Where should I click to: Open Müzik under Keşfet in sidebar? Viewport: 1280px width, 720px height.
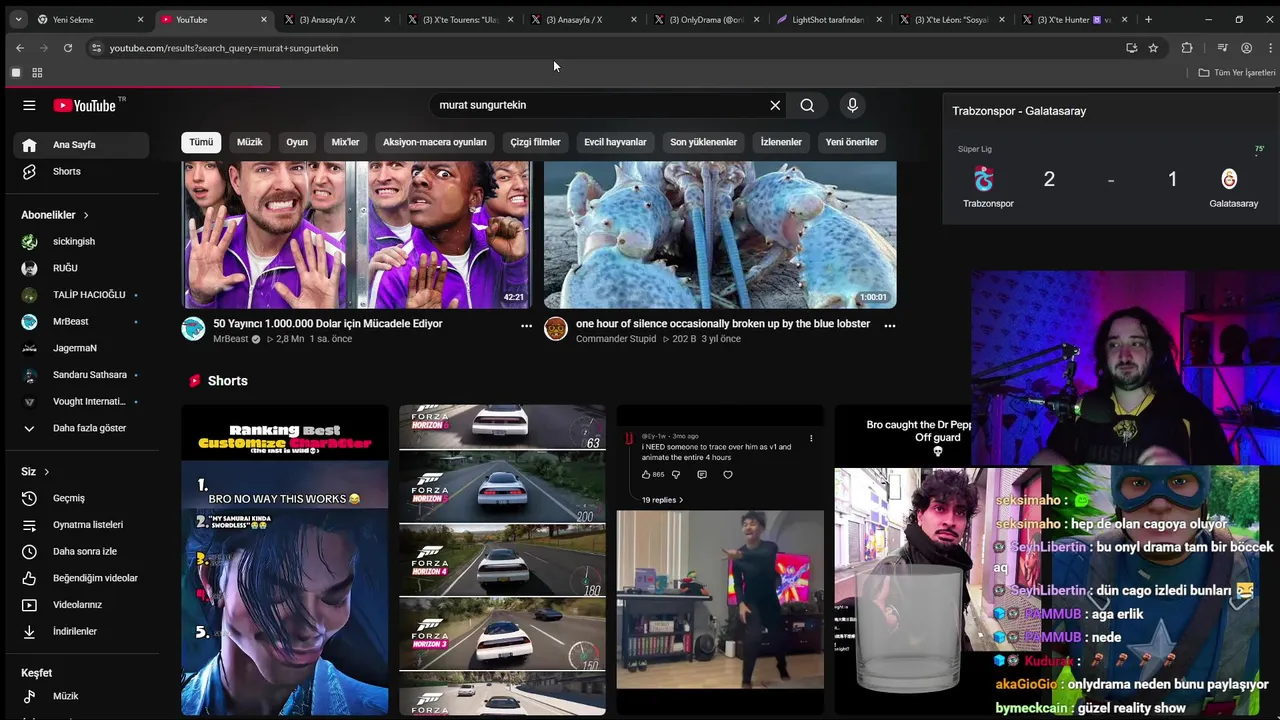coord(81,696)
